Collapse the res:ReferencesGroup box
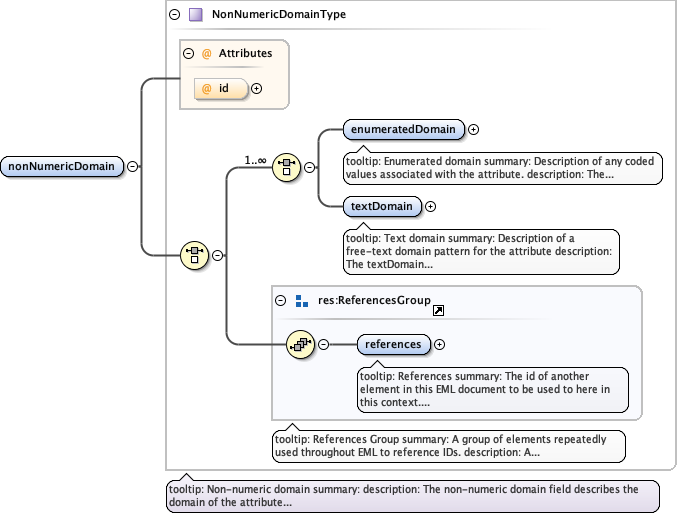The height and width of the screenshot is (516, 678). coord(282,300)
